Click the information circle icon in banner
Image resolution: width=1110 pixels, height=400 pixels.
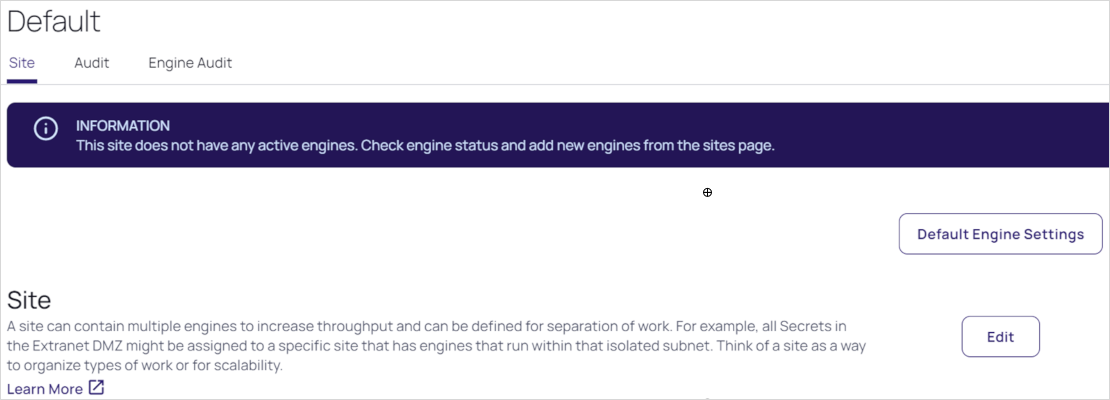(x=44, y=129)
